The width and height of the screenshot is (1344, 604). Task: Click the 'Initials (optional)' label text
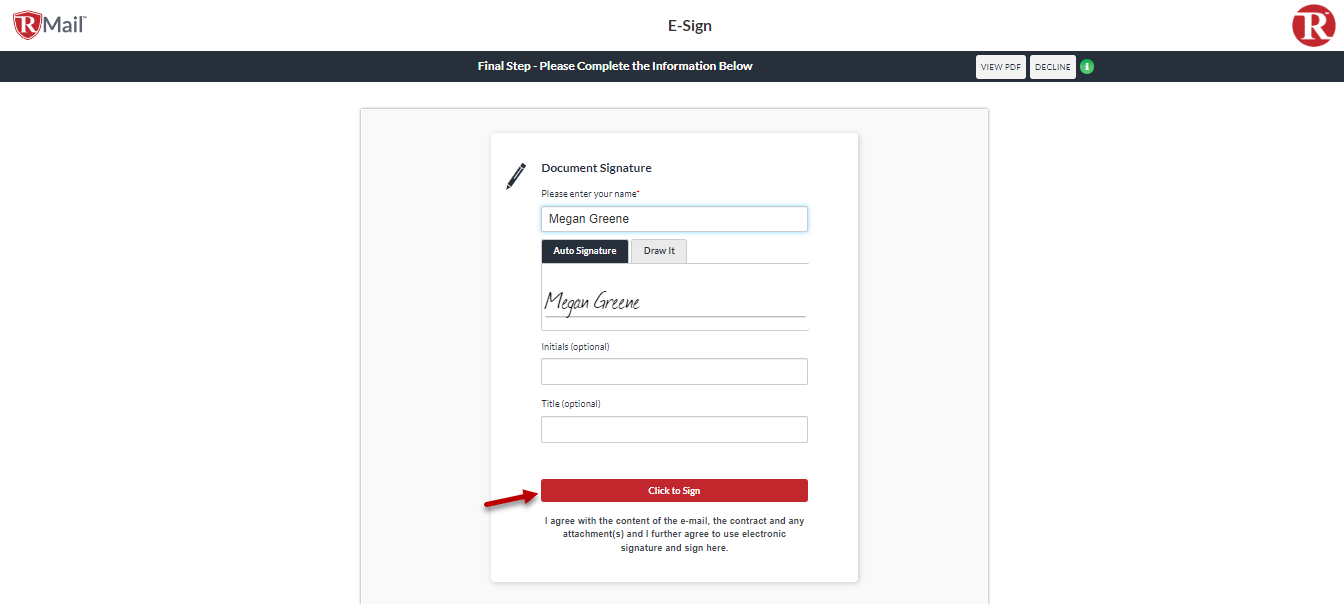575,347
